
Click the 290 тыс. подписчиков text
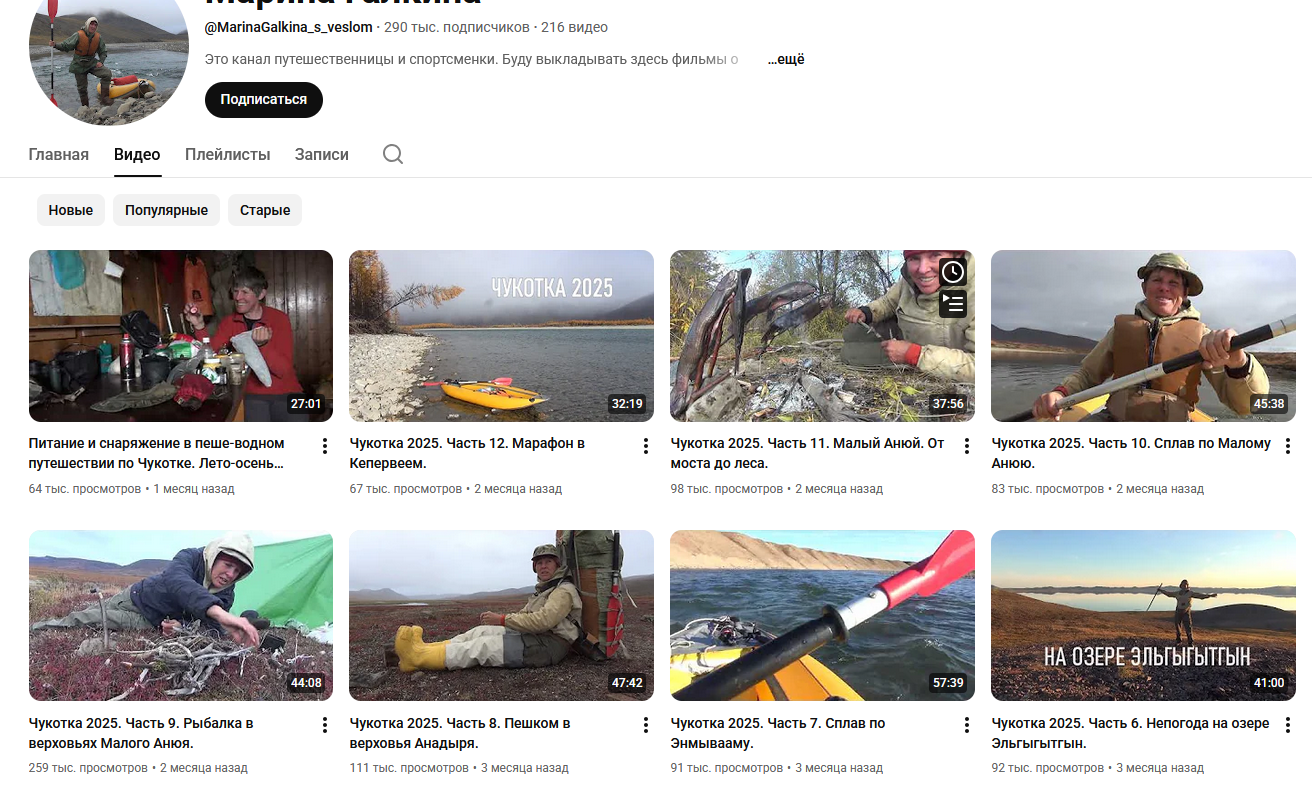[x=457, y=28]
